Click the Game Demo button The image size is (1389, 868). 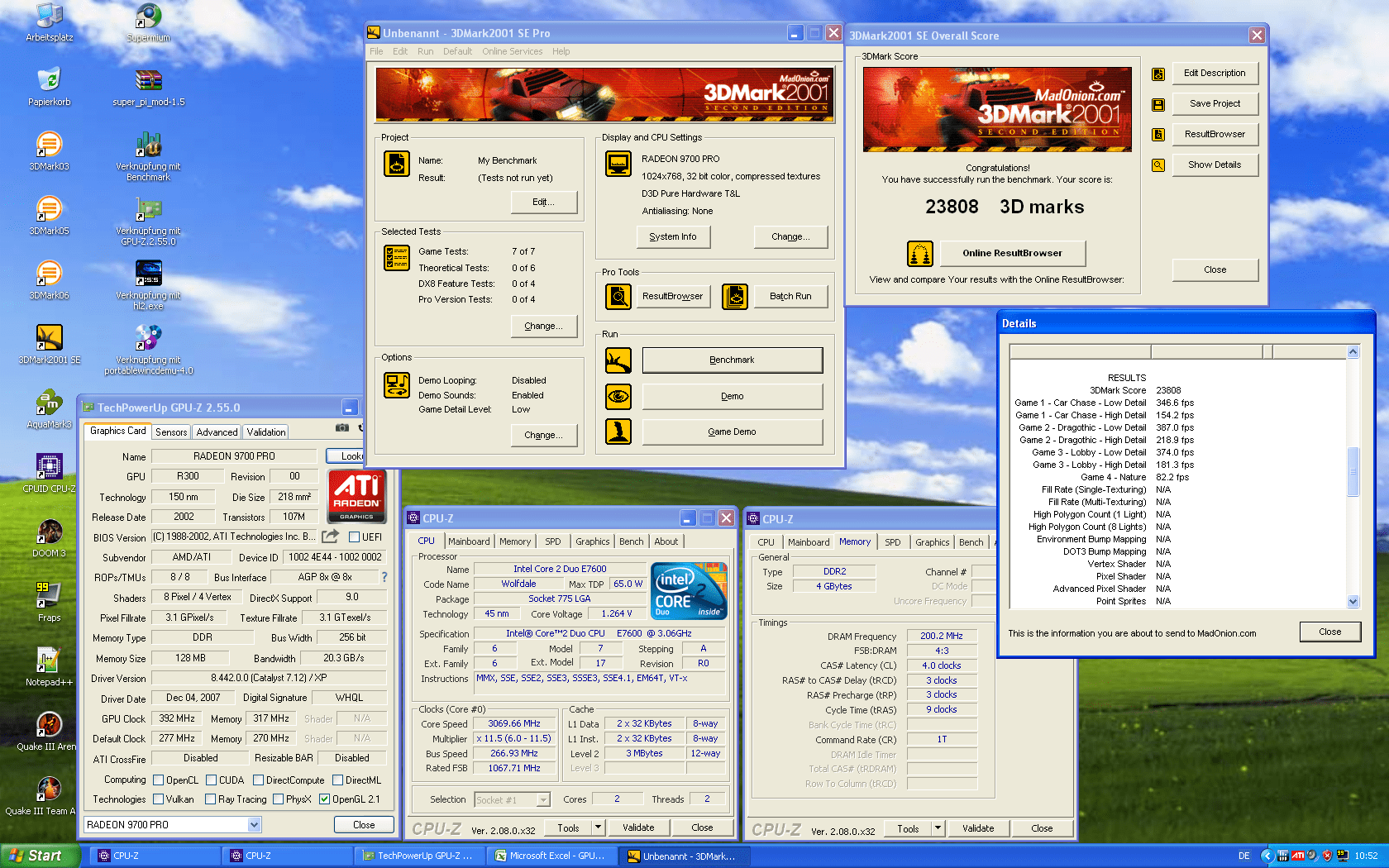point(733,432)
